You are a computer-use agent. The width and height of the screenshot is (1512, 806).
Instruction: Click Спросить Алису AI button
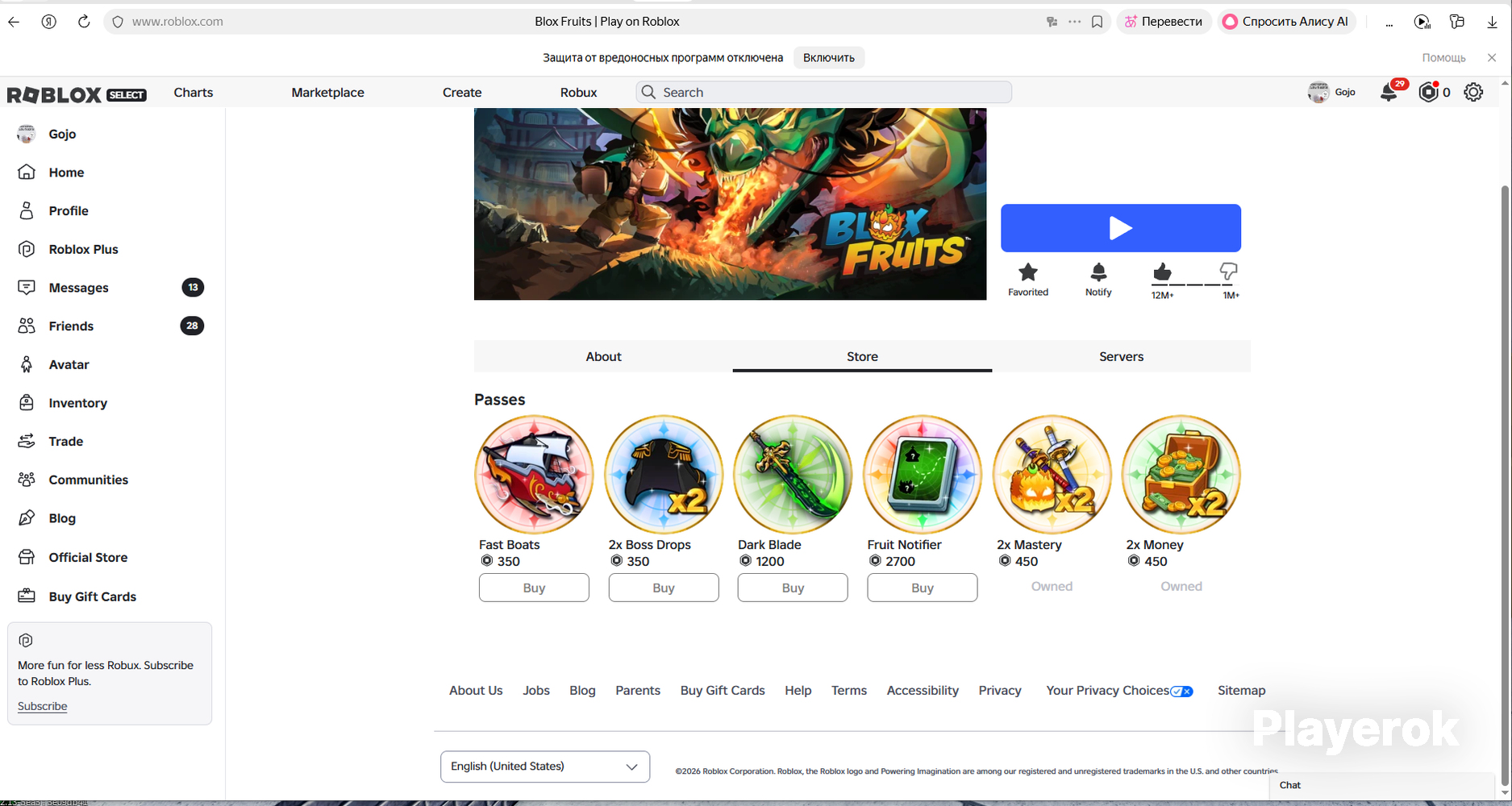(1286, 22)
